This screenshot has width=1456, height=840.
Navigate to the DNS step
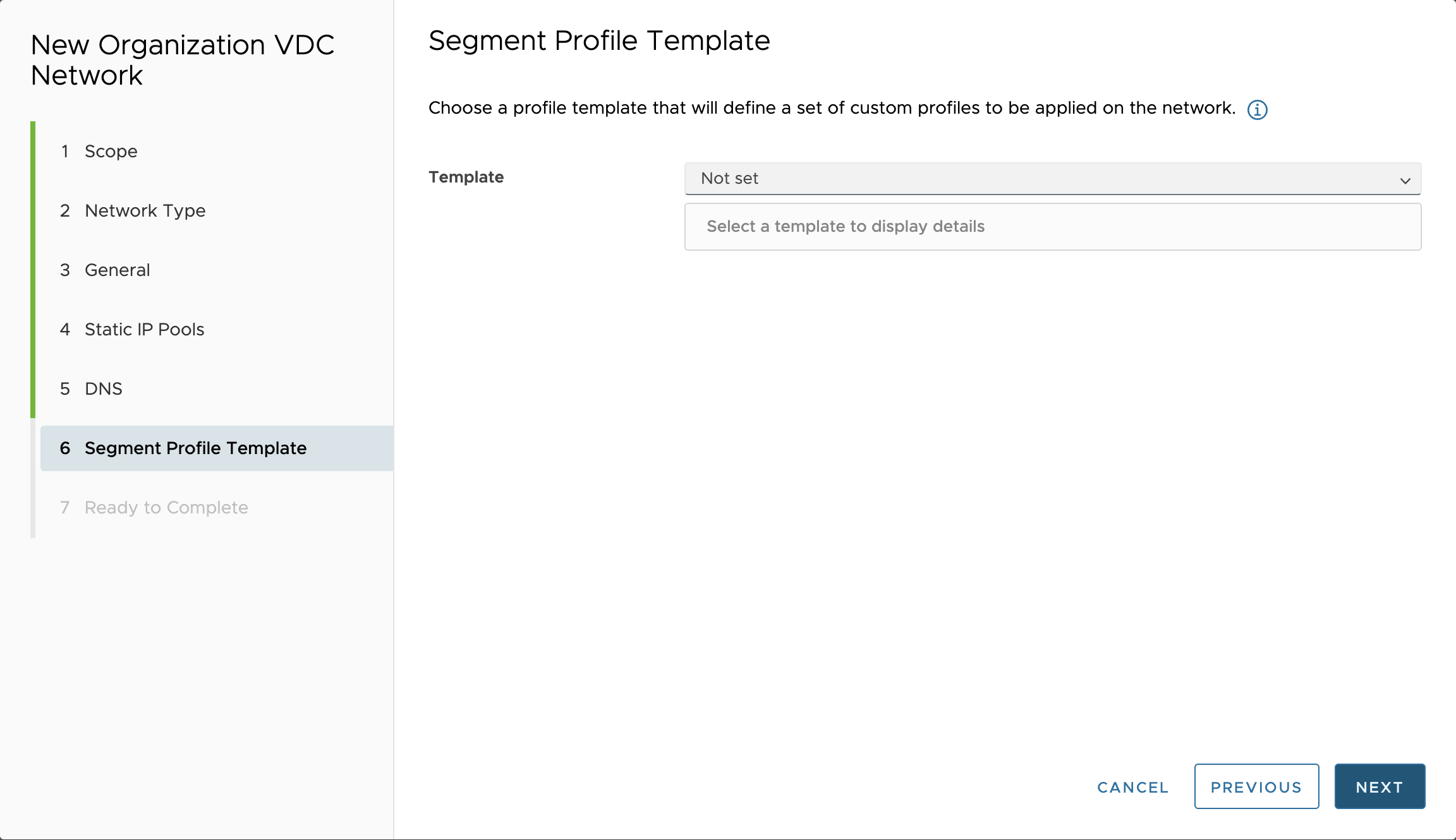[x=104, y=389]
